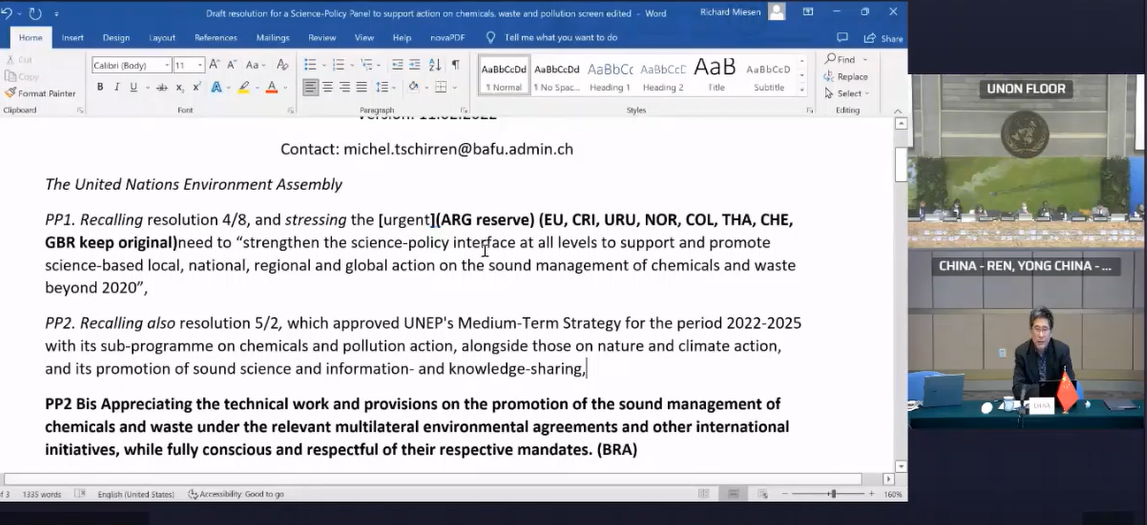
Task: Click the Clear All Formatting icon
Action: 282,65
